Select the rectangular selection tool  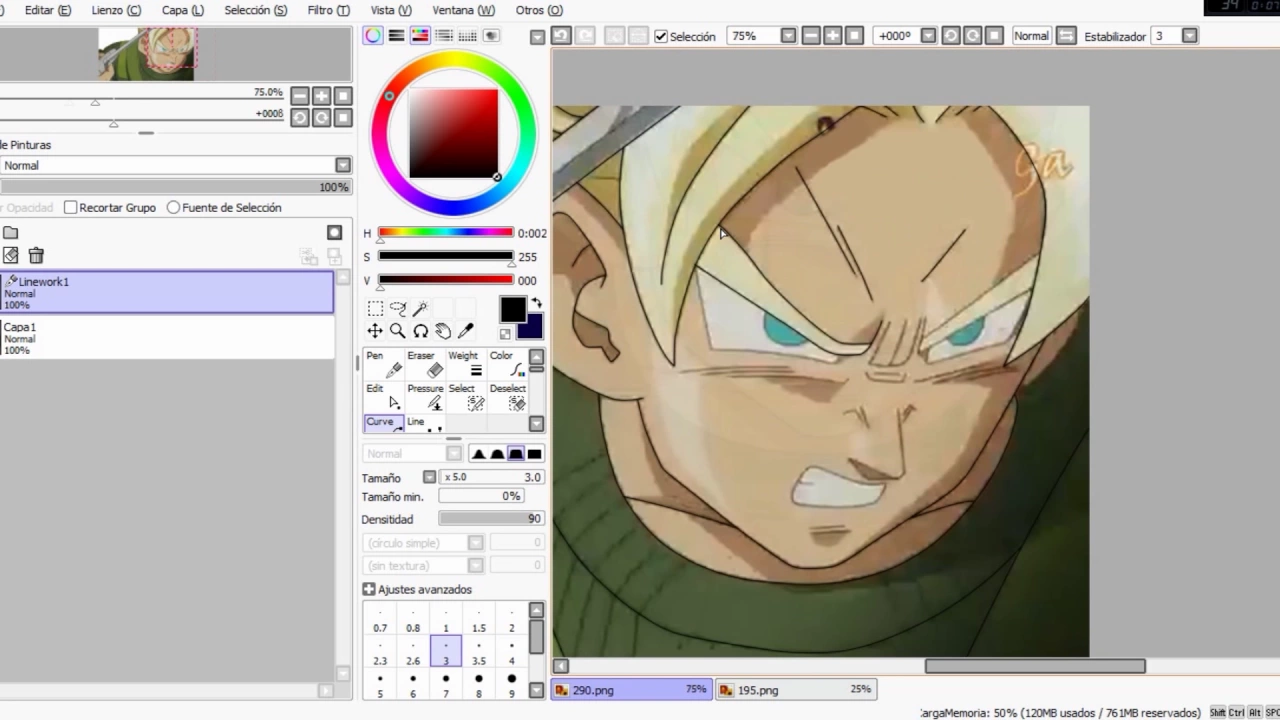pyautogui.click(x=375, y=309)
